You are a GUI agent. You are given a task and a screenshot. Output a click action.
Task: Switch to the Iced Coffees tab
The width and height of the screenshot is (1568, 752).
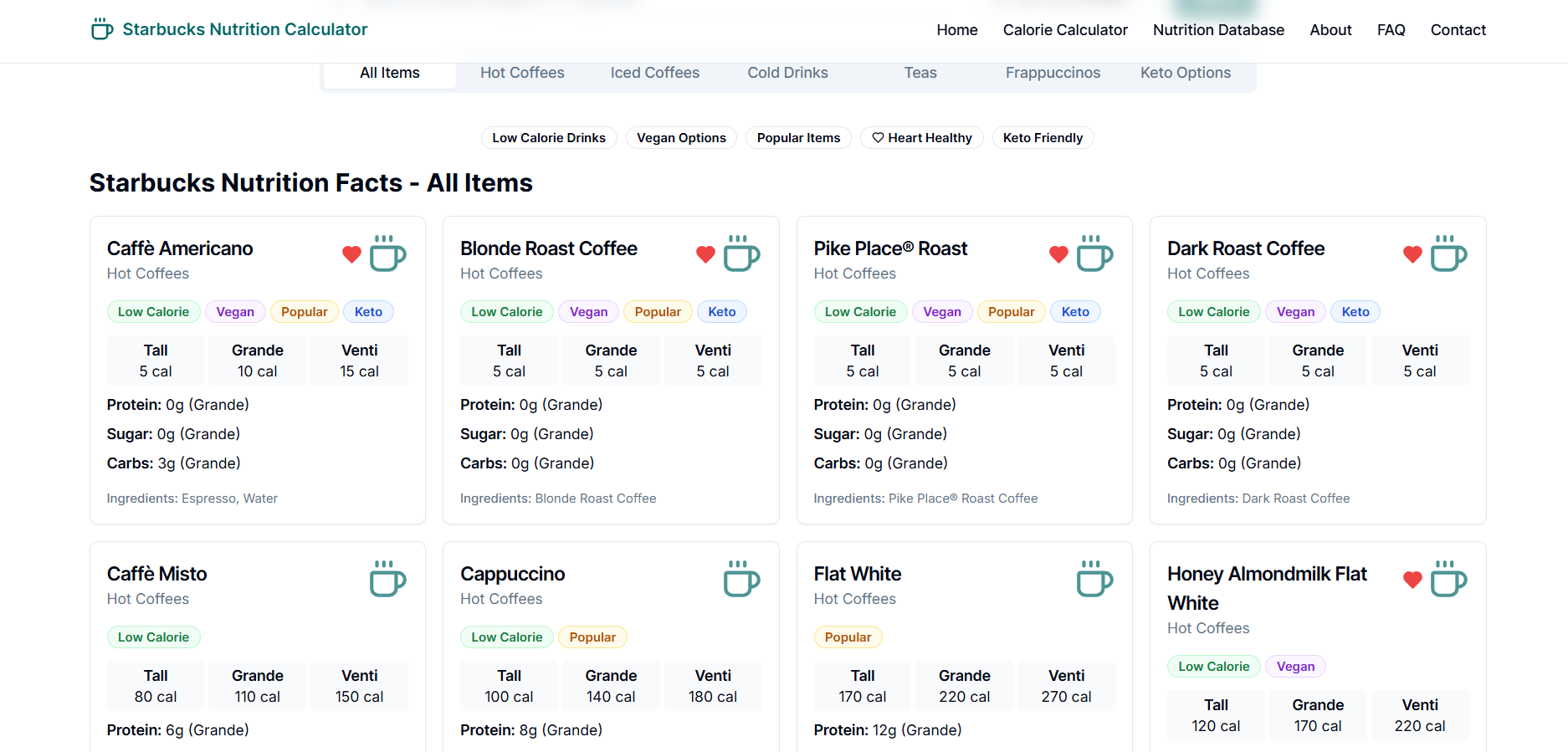(x=655, y=73)
